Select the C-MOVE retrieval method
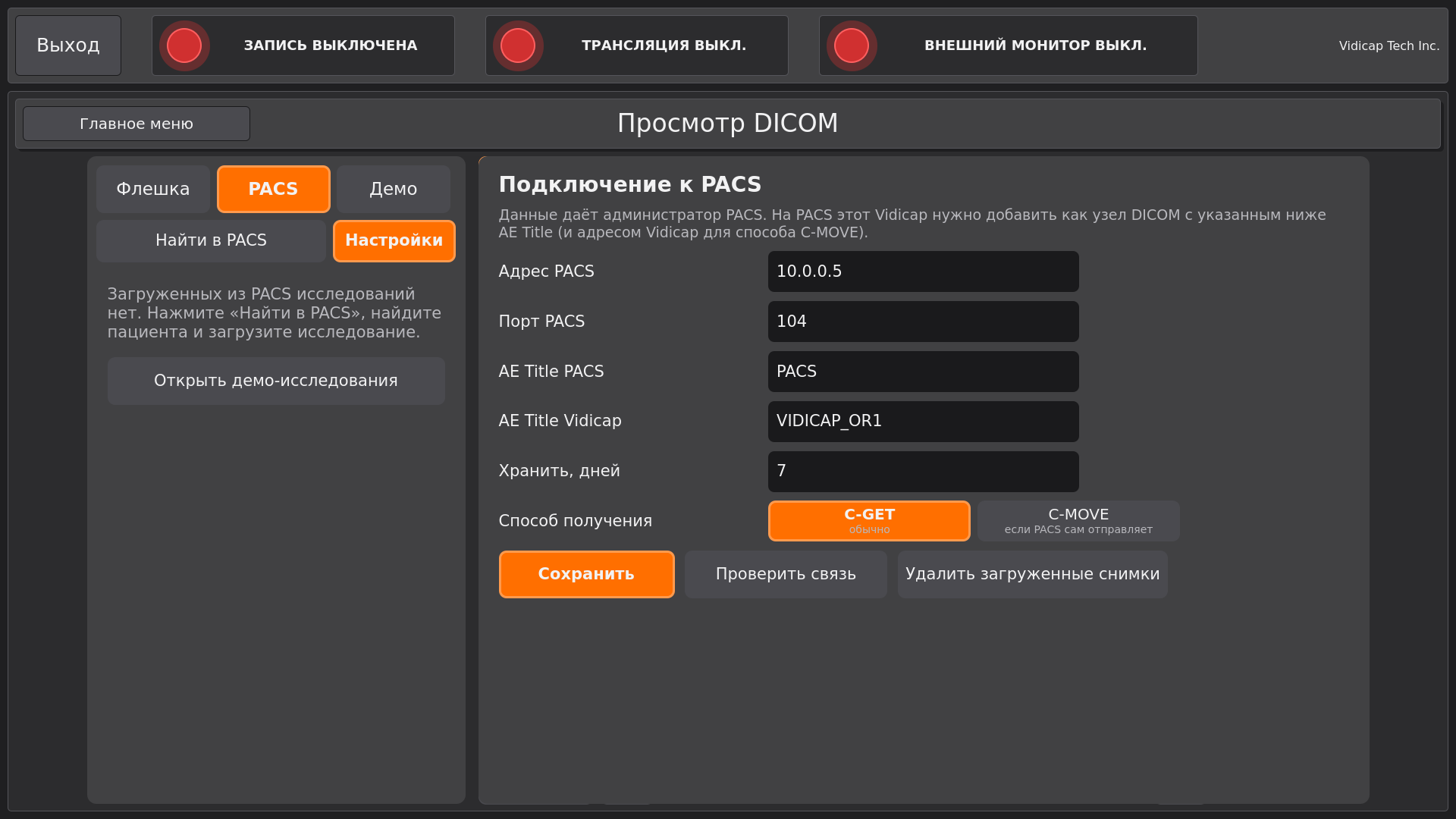Image resolution: width=1456 pixels, height=819 pixels. coord(1078,521)
